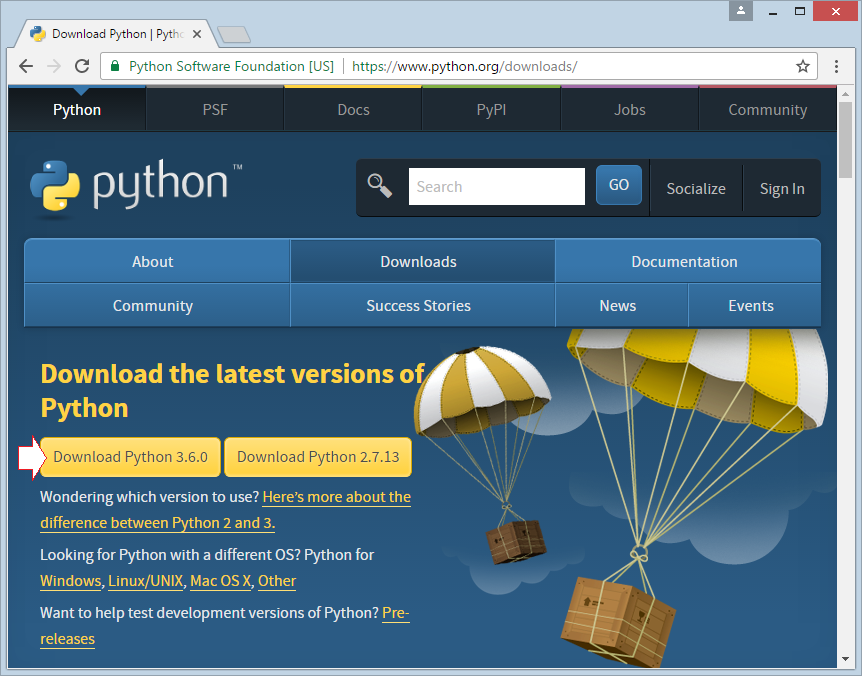The image size is (862, 676).
Task: Open the Documentation navigation menu
Action: click(688, 261)
